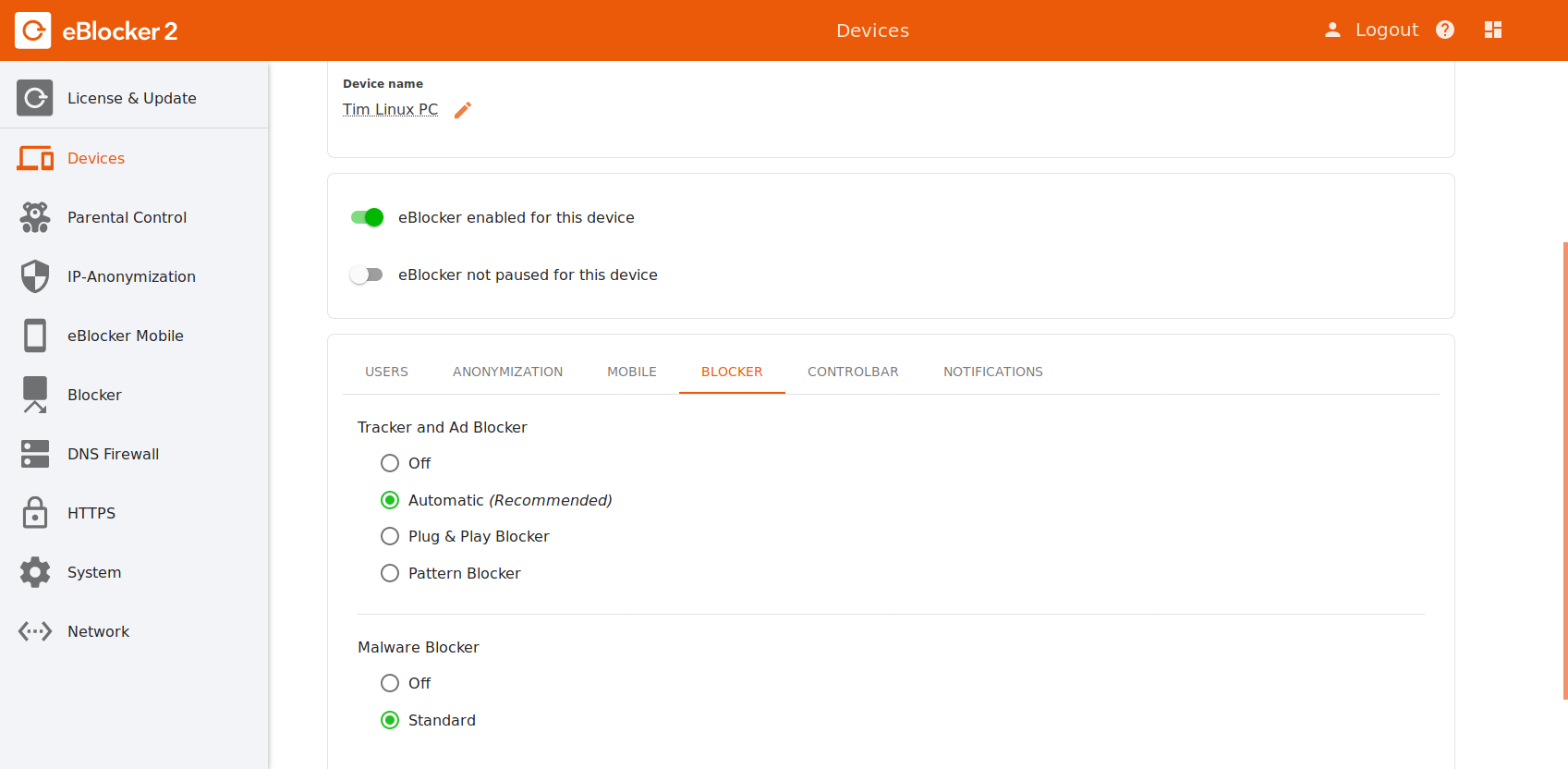
Task: Click the Tim Linux PC device name
Action: tap(390, 109)
